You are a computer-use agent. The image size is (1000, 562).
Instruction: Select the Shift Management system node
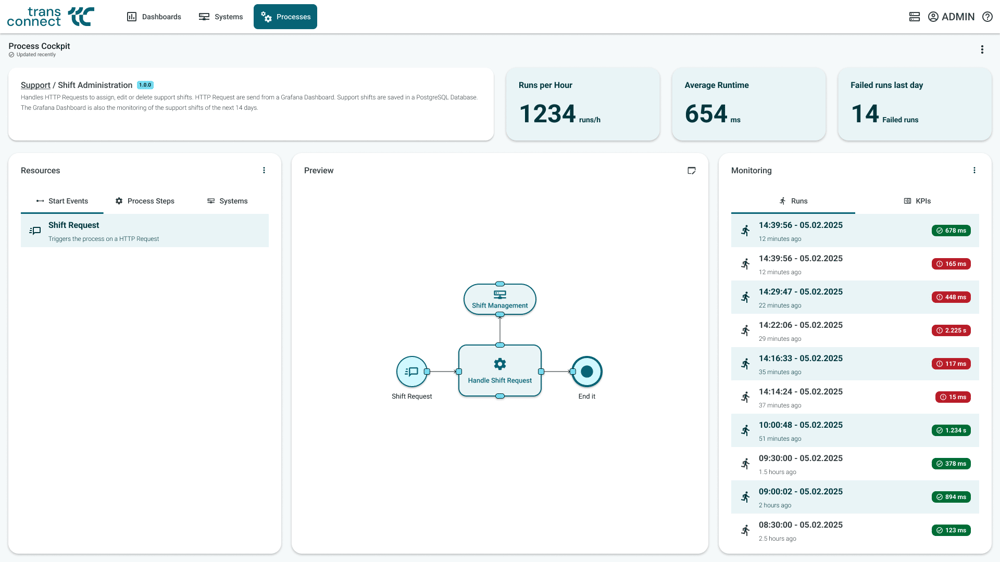[500, 299]
